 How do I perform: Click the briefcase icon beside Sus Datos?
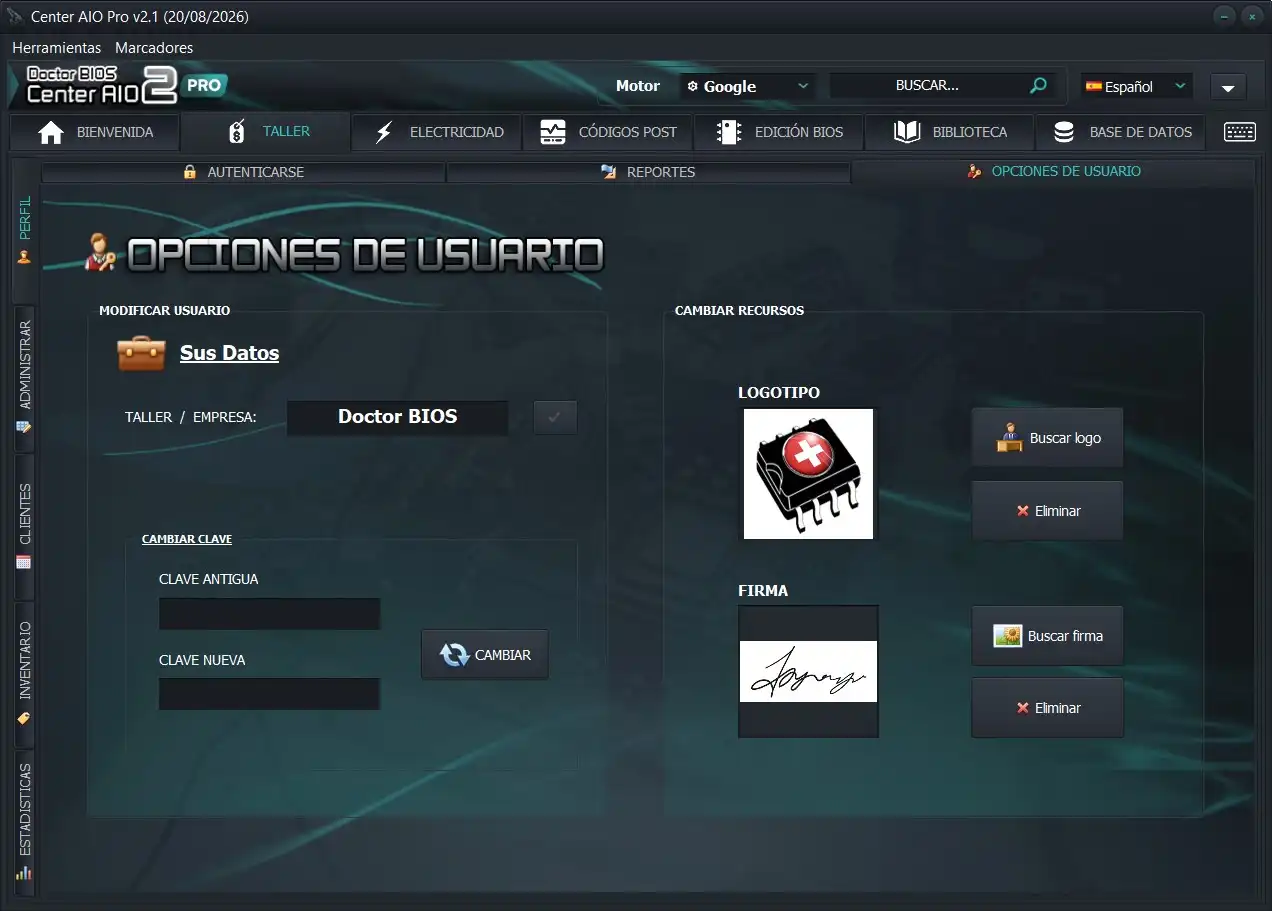click(141, 353)
